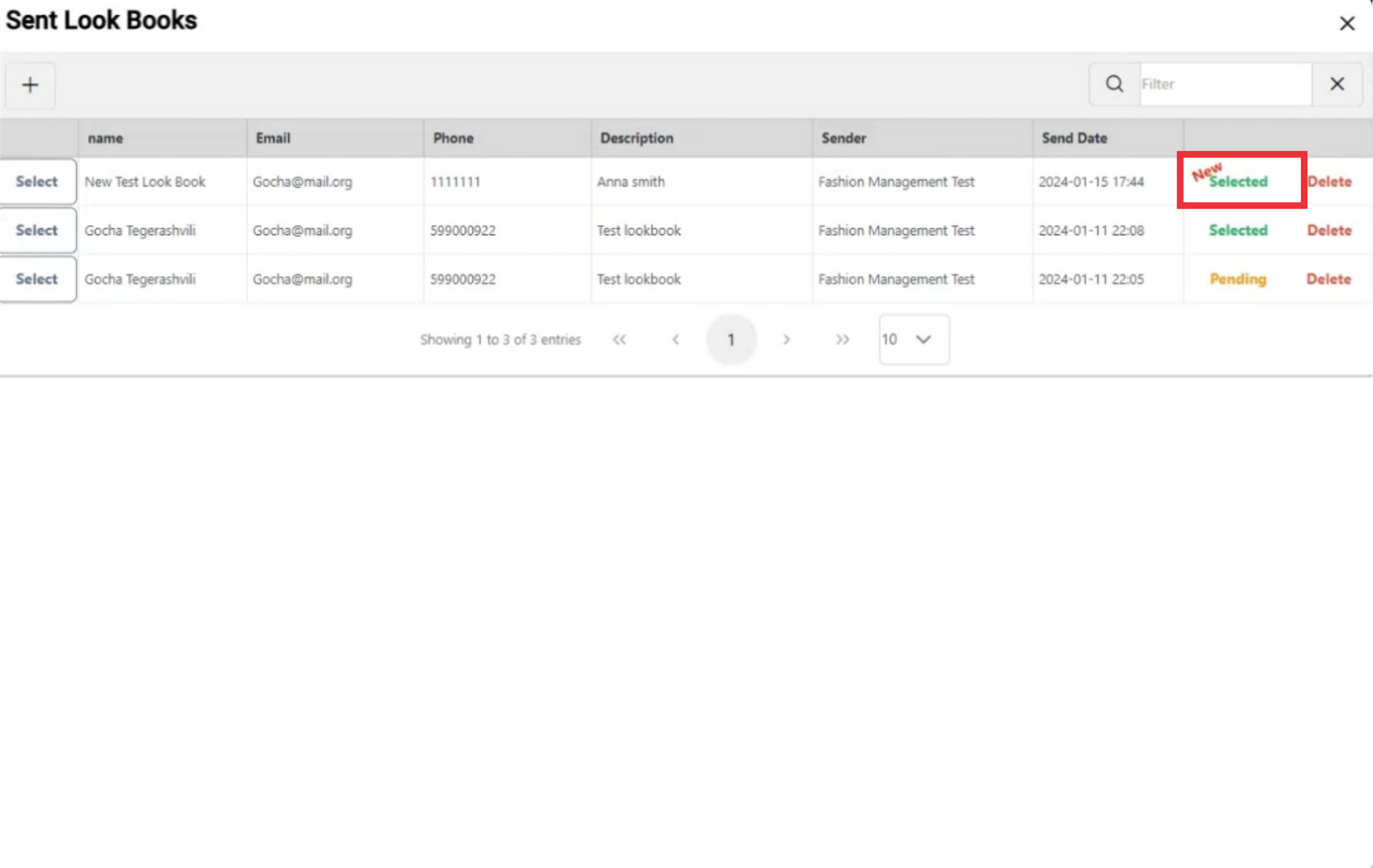The width and height of the screenshot is (1373, 868).
Task: Select the New Test Look Book row
Action: pyautogui.click(x=37, y=182)
